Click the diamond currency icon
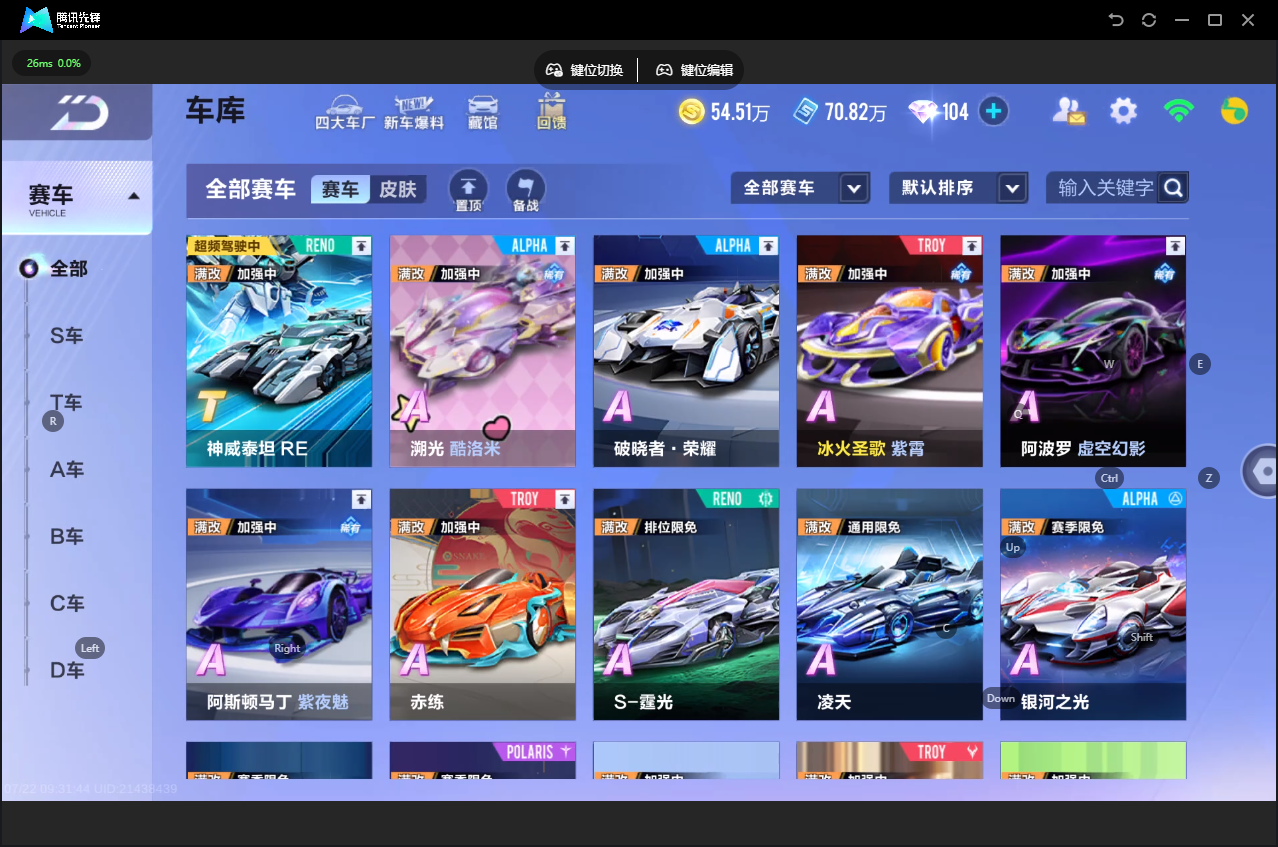Image resolution: width=1278 pixels, height=847 pixels. [922, 111]
